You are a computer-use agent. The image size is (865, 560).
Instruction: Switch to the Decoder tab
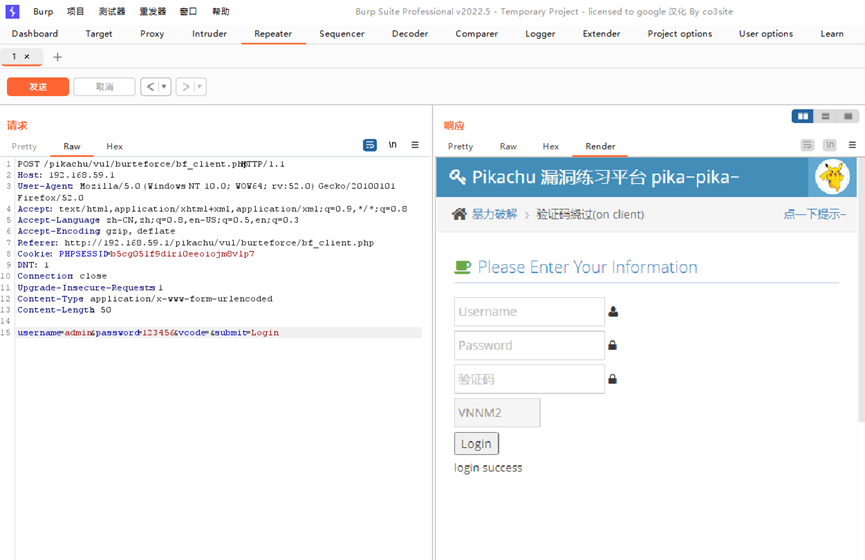tap(410, 34)
